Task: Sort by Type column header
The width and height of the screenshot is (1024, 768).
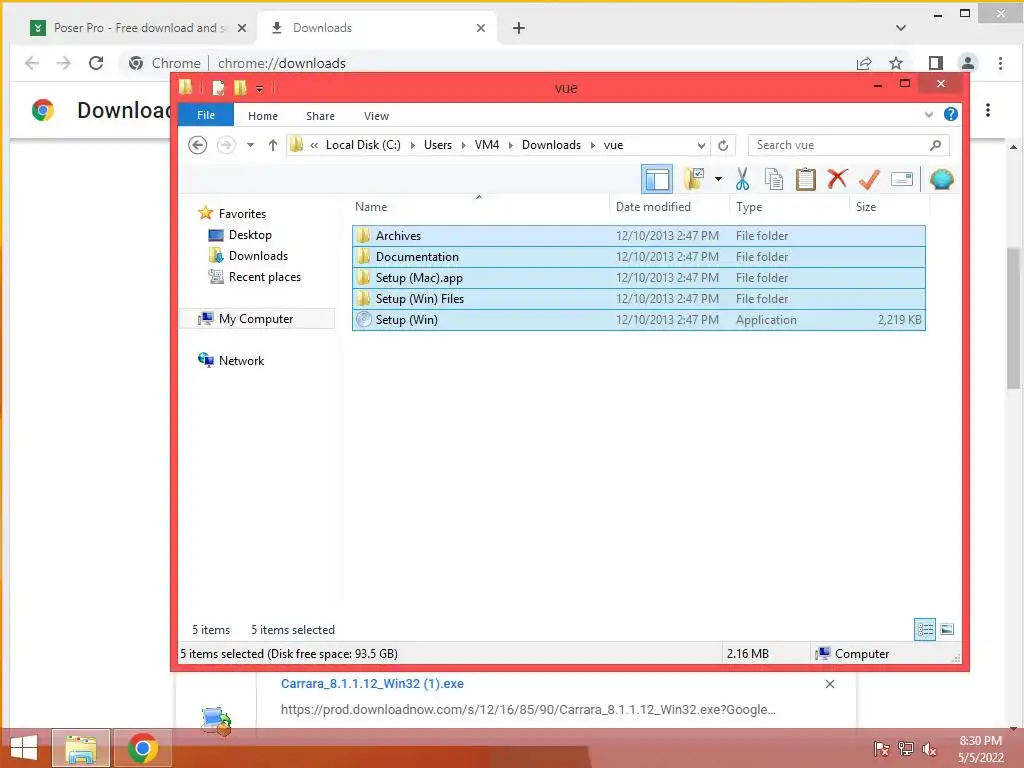Action: tap(790, 206)
